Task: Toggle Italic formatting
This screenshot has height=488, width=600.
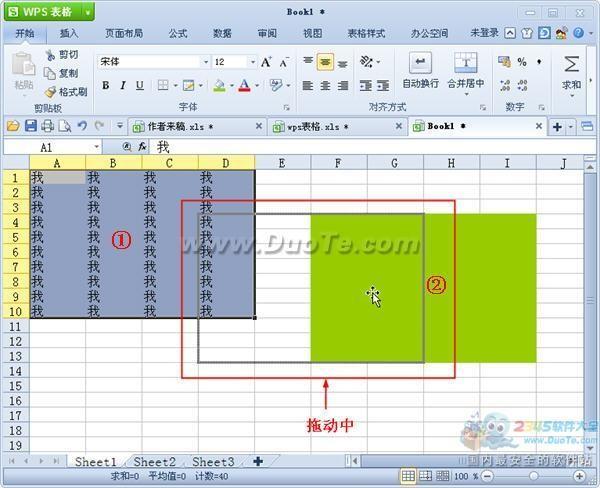Action: [122, 86]
